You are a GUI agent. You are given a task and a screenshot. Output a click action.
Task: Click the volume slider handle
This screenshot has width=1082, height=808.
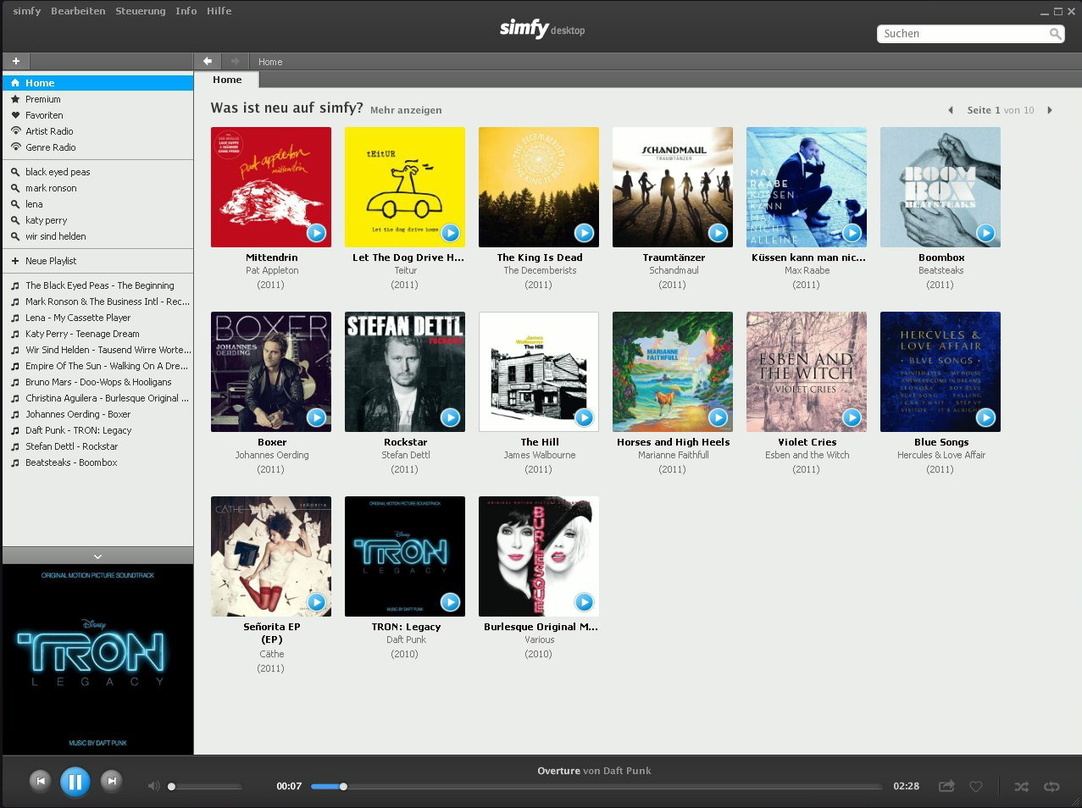[x=172, y=787]
